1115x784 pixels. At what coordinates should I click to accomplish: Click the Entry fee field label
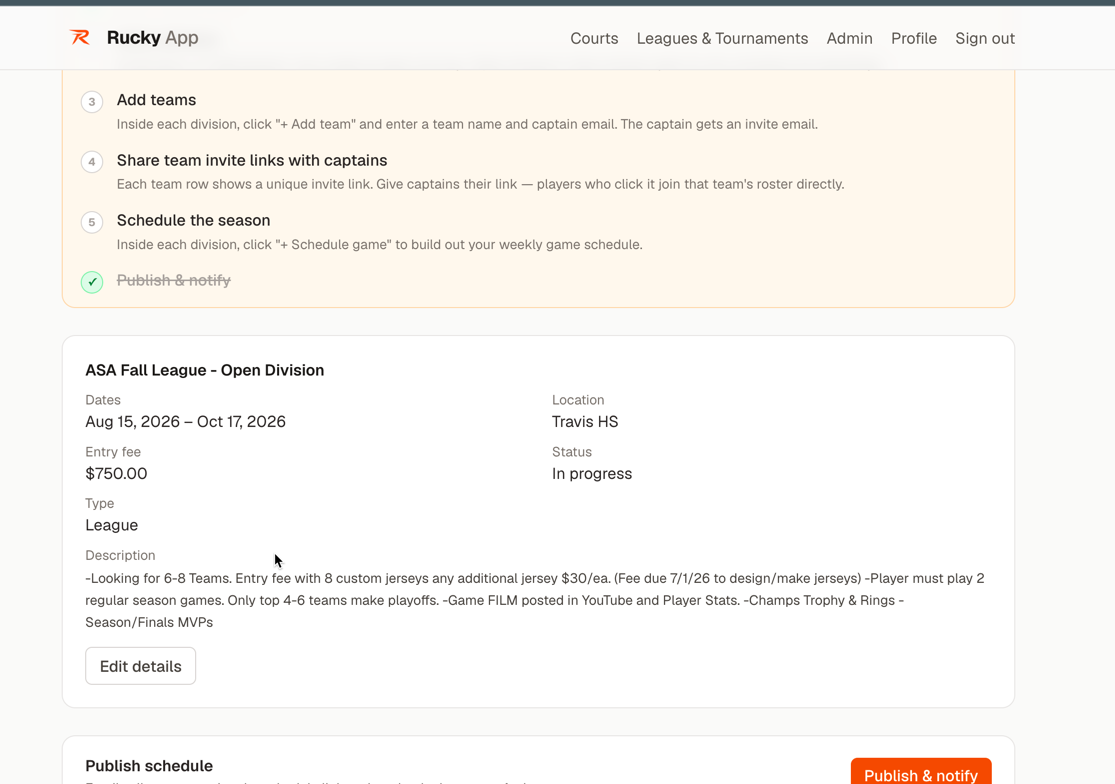[113, 452]
